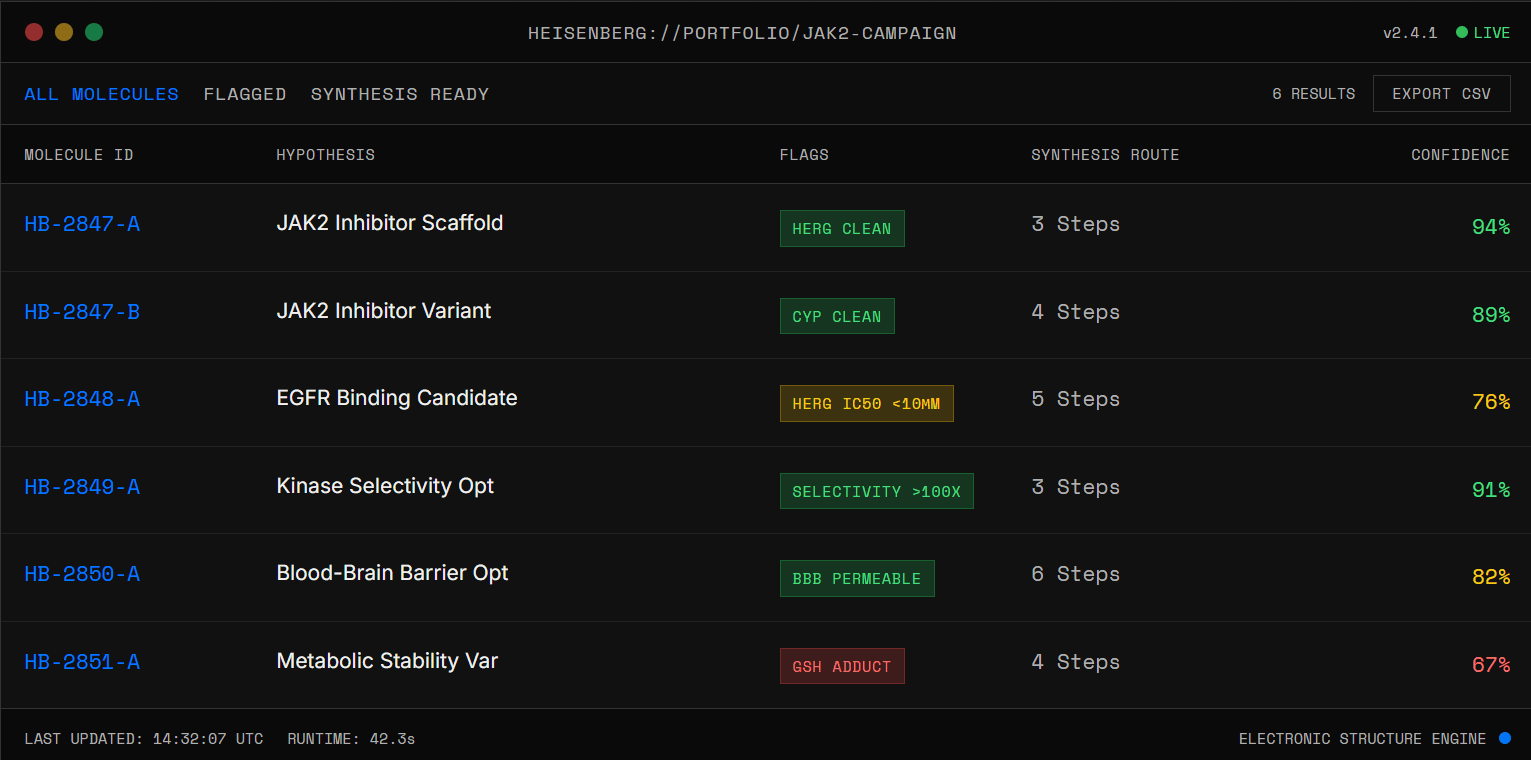Export results with Export CSV button
Screen dimensions: 1531x760
pos(1441,94)
